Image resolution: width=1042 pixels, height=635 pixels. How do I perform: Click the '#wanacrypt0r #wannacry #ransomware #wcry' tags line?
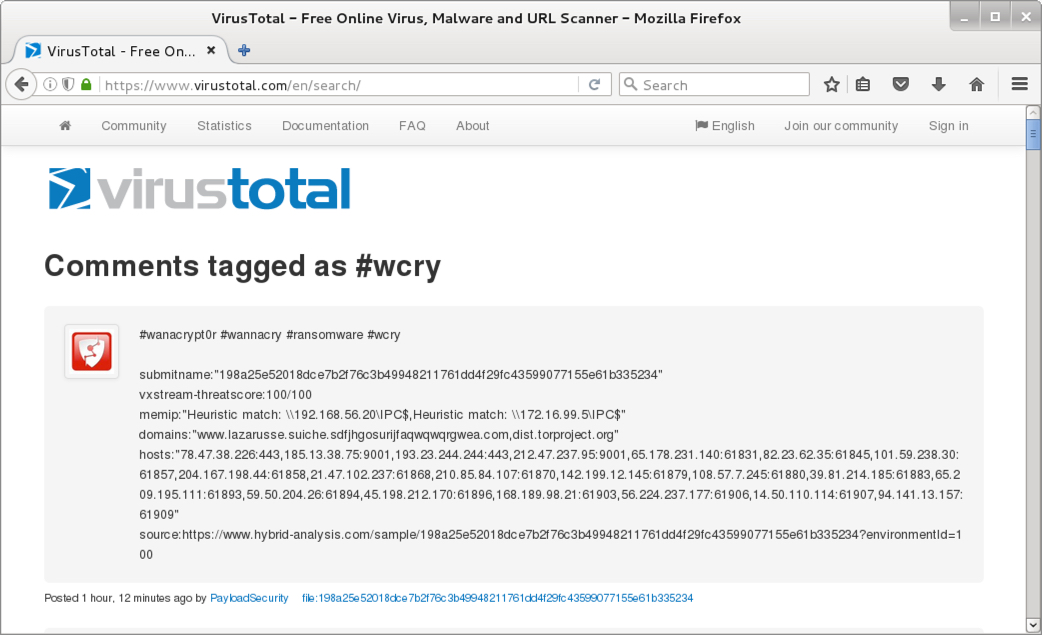pyautogui.click(x=270, y=335)
